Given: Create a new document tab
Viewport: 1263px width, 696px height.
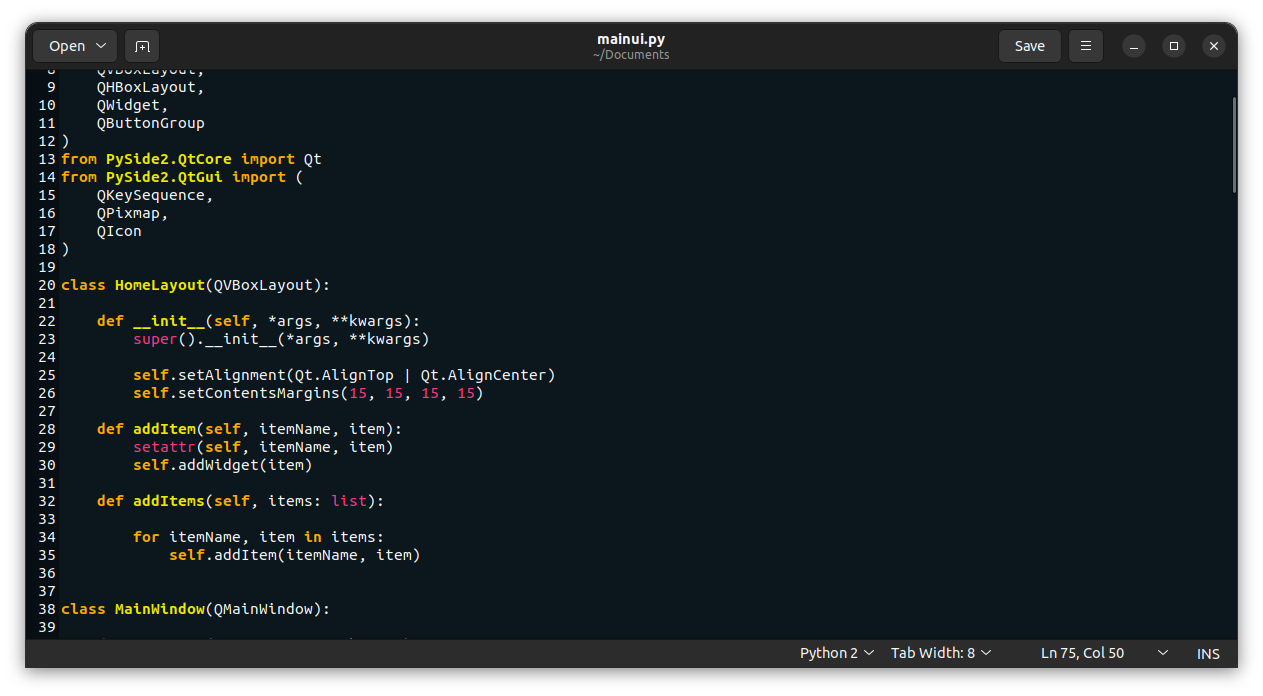Looking at the screenshot, I should [x=141, y=46].
